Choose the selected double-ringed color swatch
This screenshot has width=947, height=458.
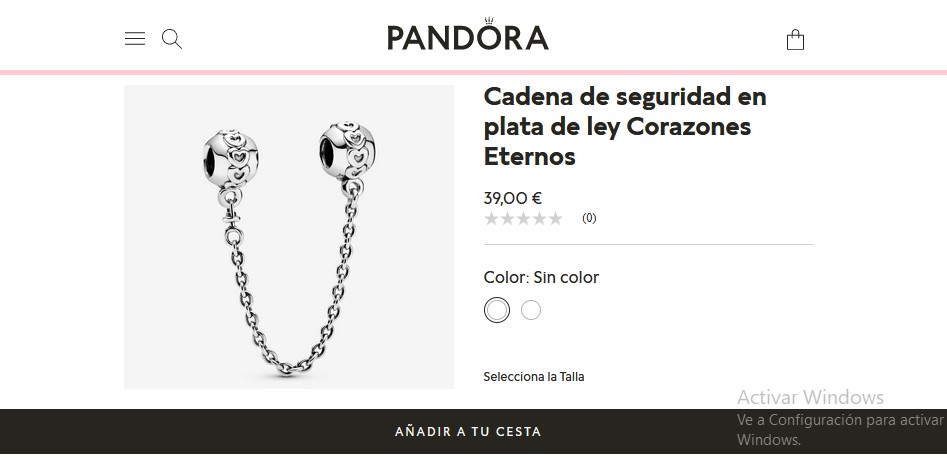point(496,310)
